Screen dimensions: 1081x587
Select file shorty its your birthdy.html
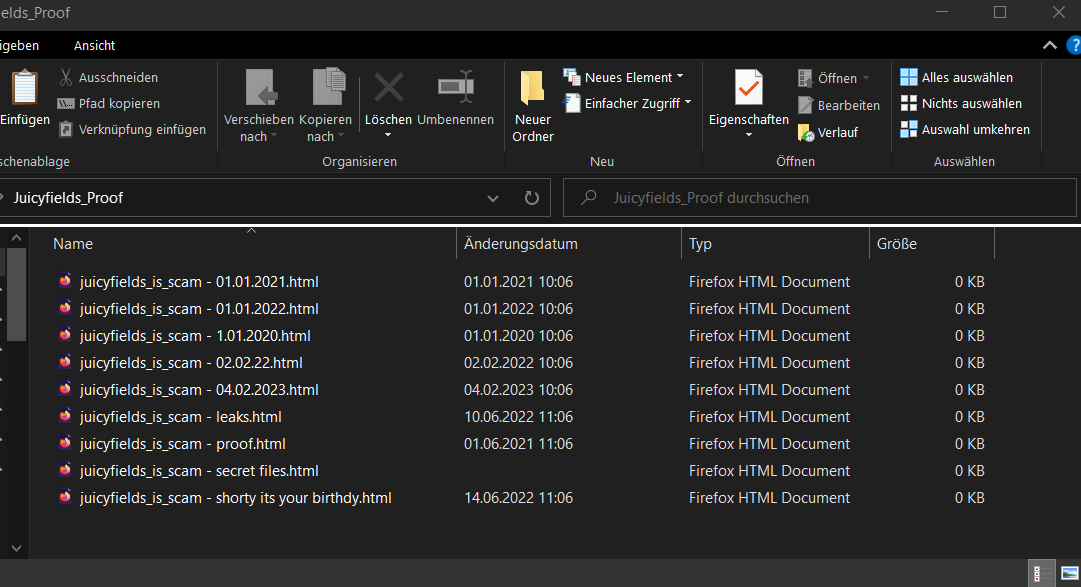coord(235,497)
